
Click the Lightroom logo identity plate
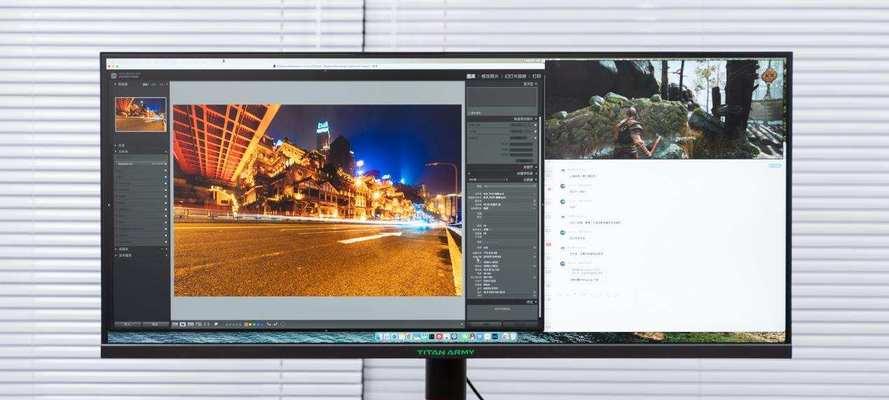[126, 75]
